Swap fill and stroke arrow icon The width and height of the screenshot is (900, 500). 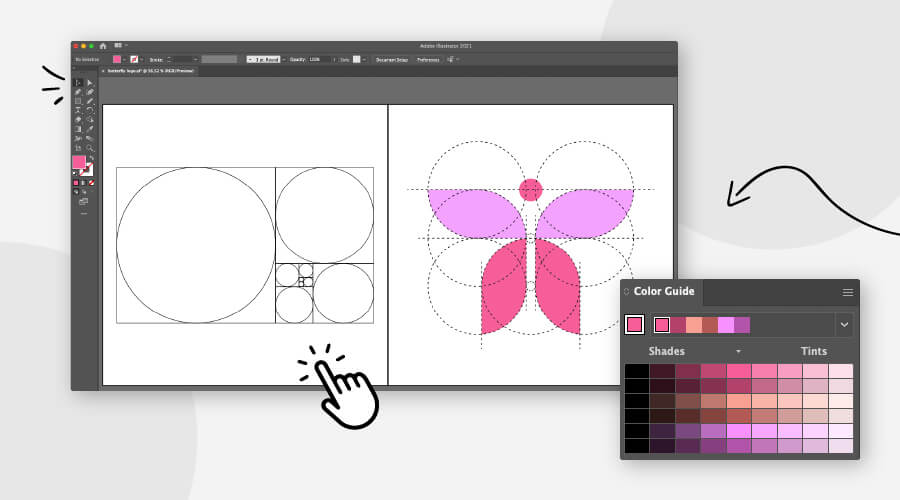[x=91, y=158]
